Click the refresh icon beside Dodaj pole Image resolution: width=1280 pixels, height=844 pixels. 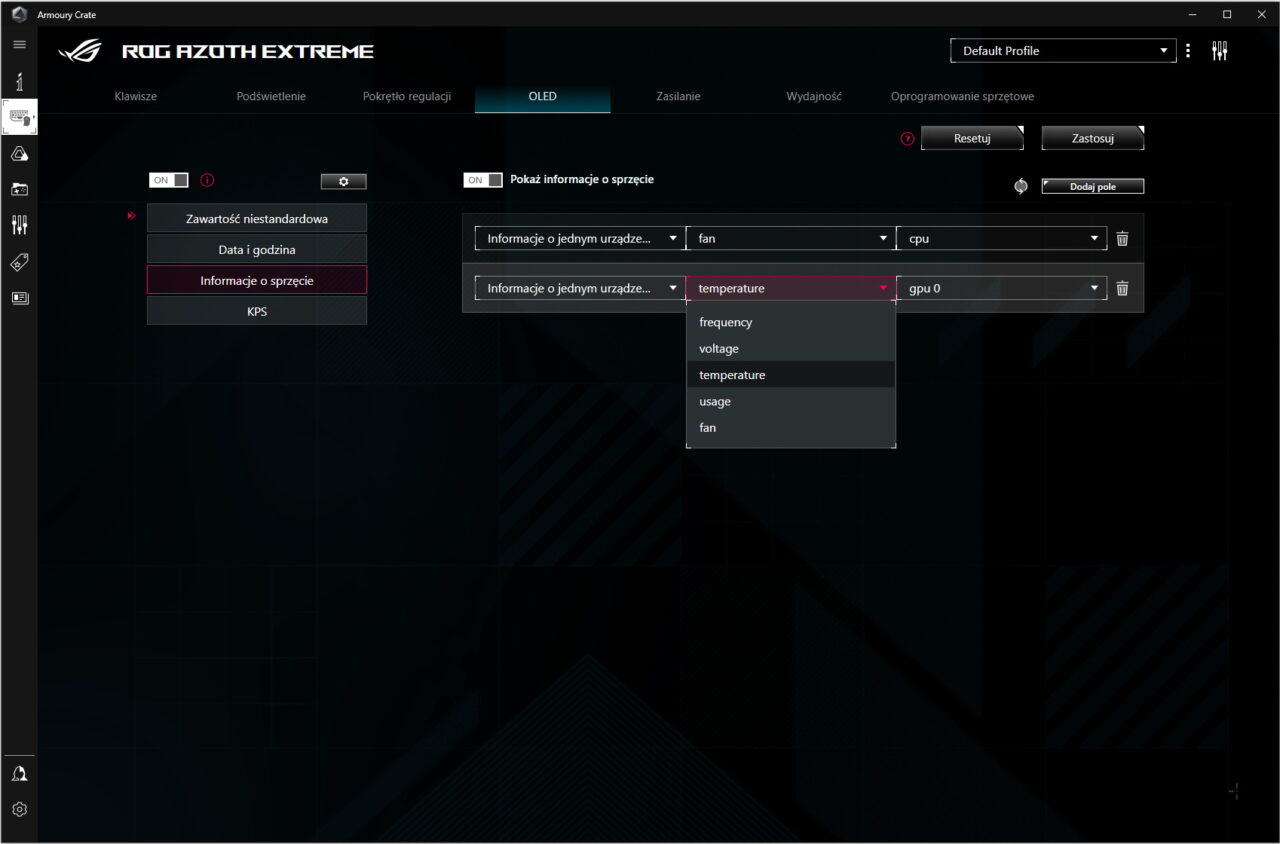(1021, 186)
